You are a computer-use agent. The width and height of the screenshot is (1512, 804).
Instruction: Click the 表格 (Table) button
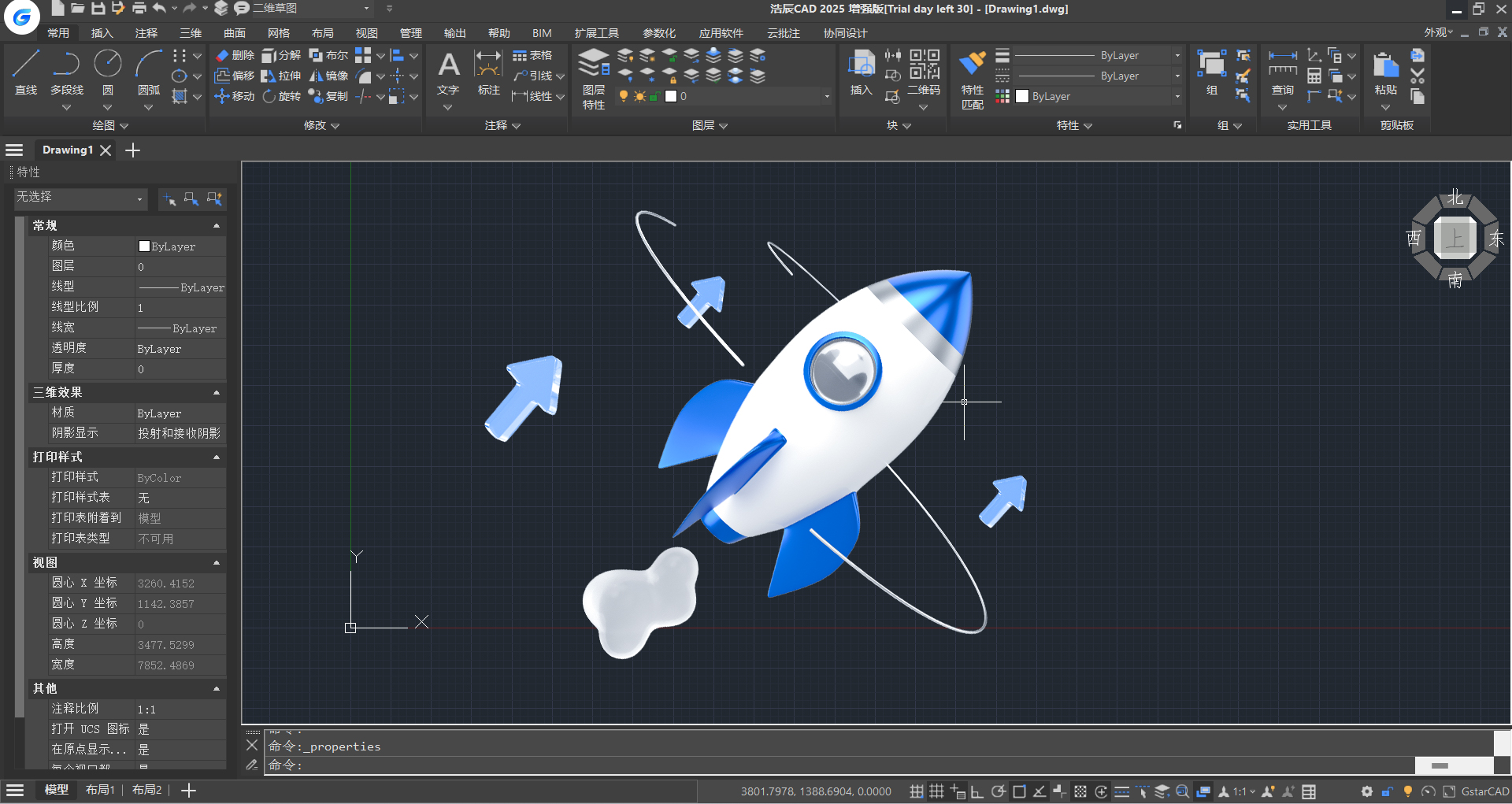click(x=532, y=55)
